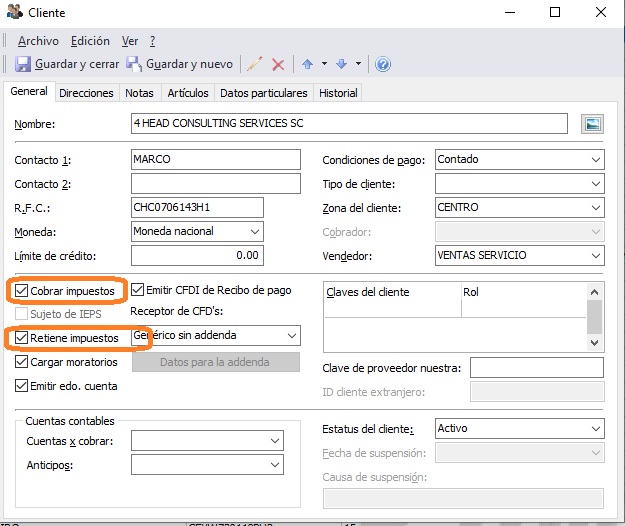Click the Guardar y nuevo icon
Image resolution: width=625 pixels, height=526 pixels.
coord(134,64)
